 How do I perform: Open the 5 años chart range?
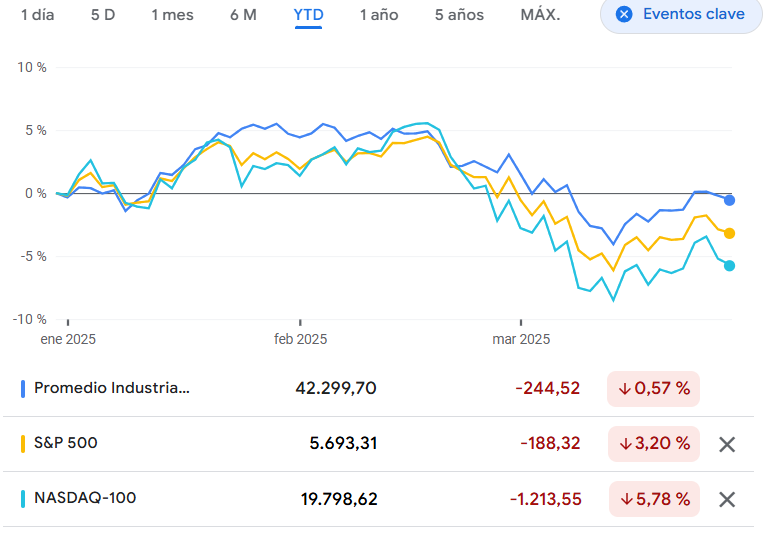[459, 15]
